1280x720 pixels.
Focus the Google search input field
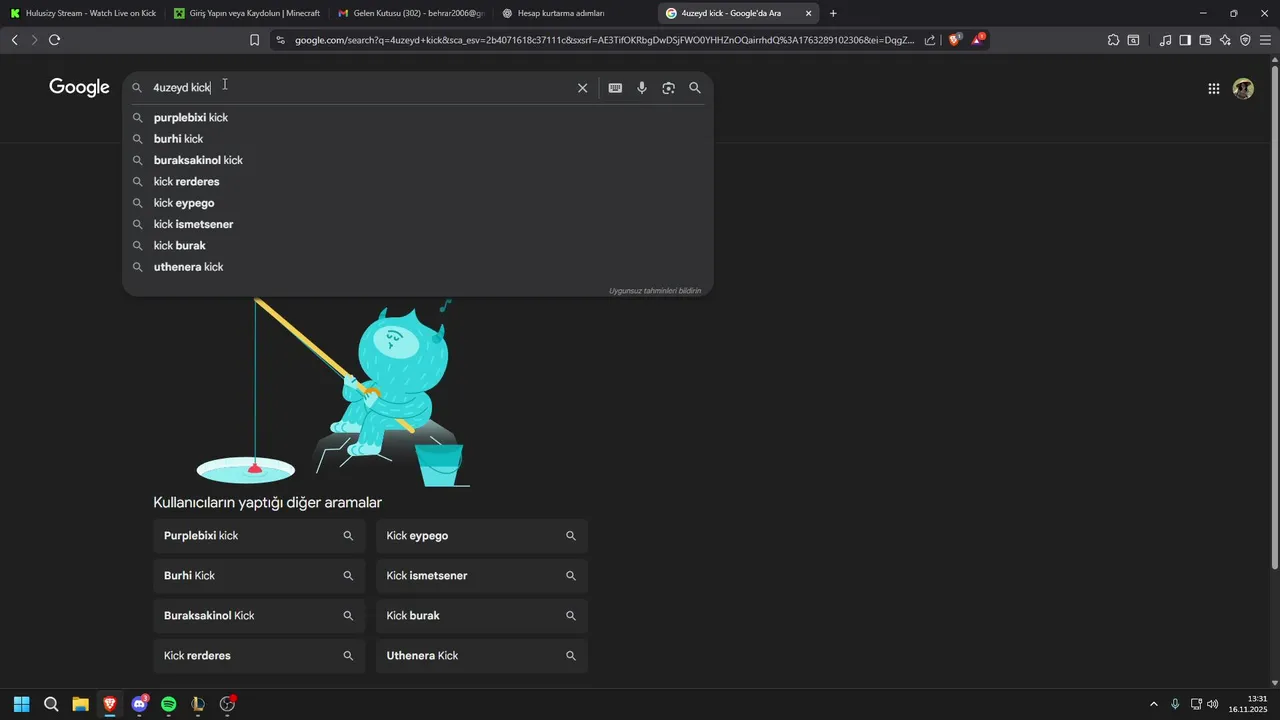pyautogui.click(x=360, y=88)
